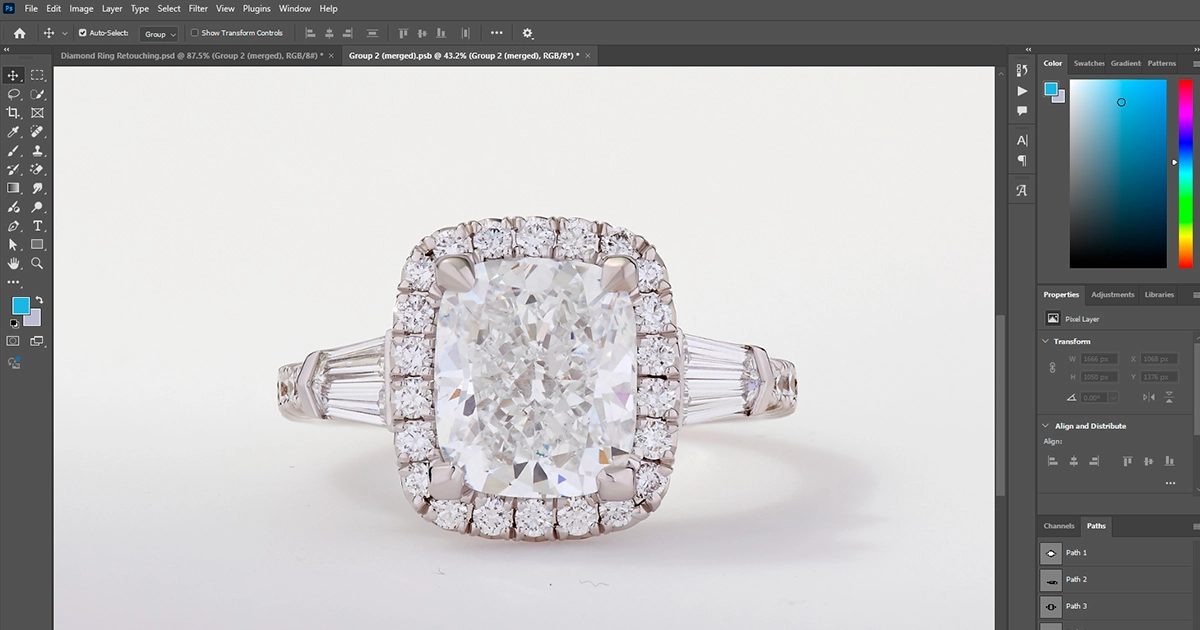Open the options bar settings gear
Viewport: 1200px width, 630px height.
click(527, 33)
